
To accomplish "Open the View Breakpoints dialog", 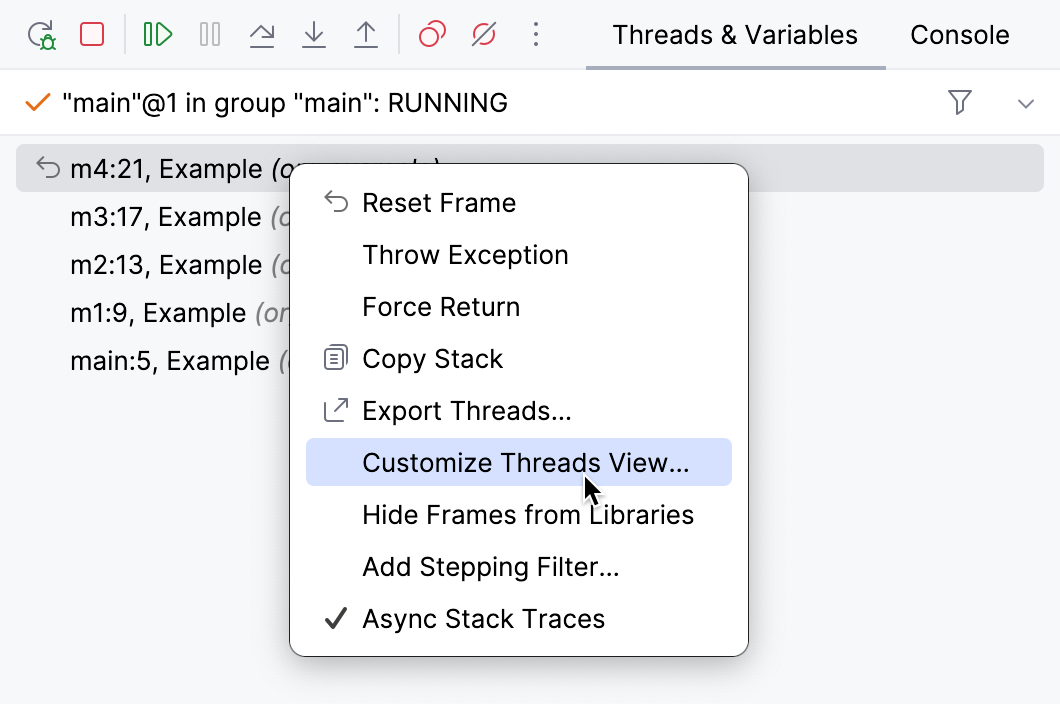I will point(431,34).
